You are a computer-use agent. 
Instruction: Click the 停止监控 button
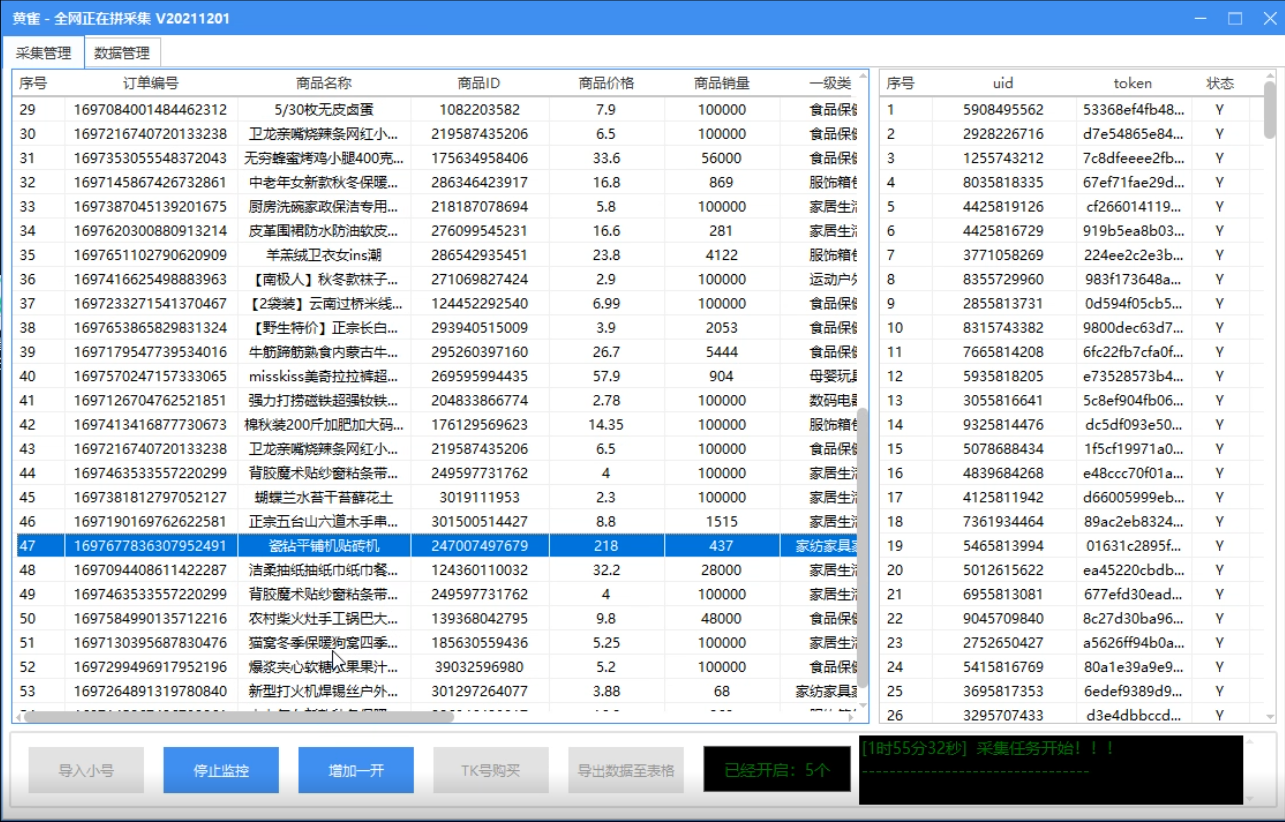[221, 770]
